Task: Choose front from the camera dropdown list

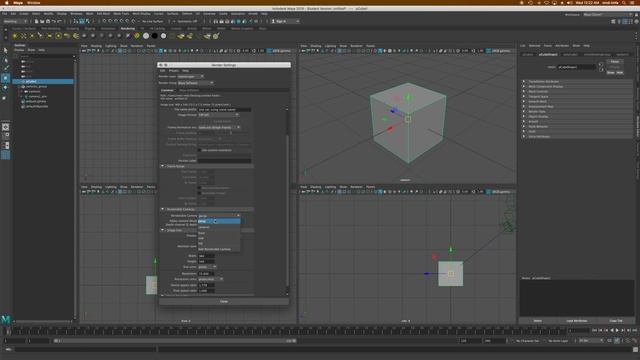Action: coord(219,233)
